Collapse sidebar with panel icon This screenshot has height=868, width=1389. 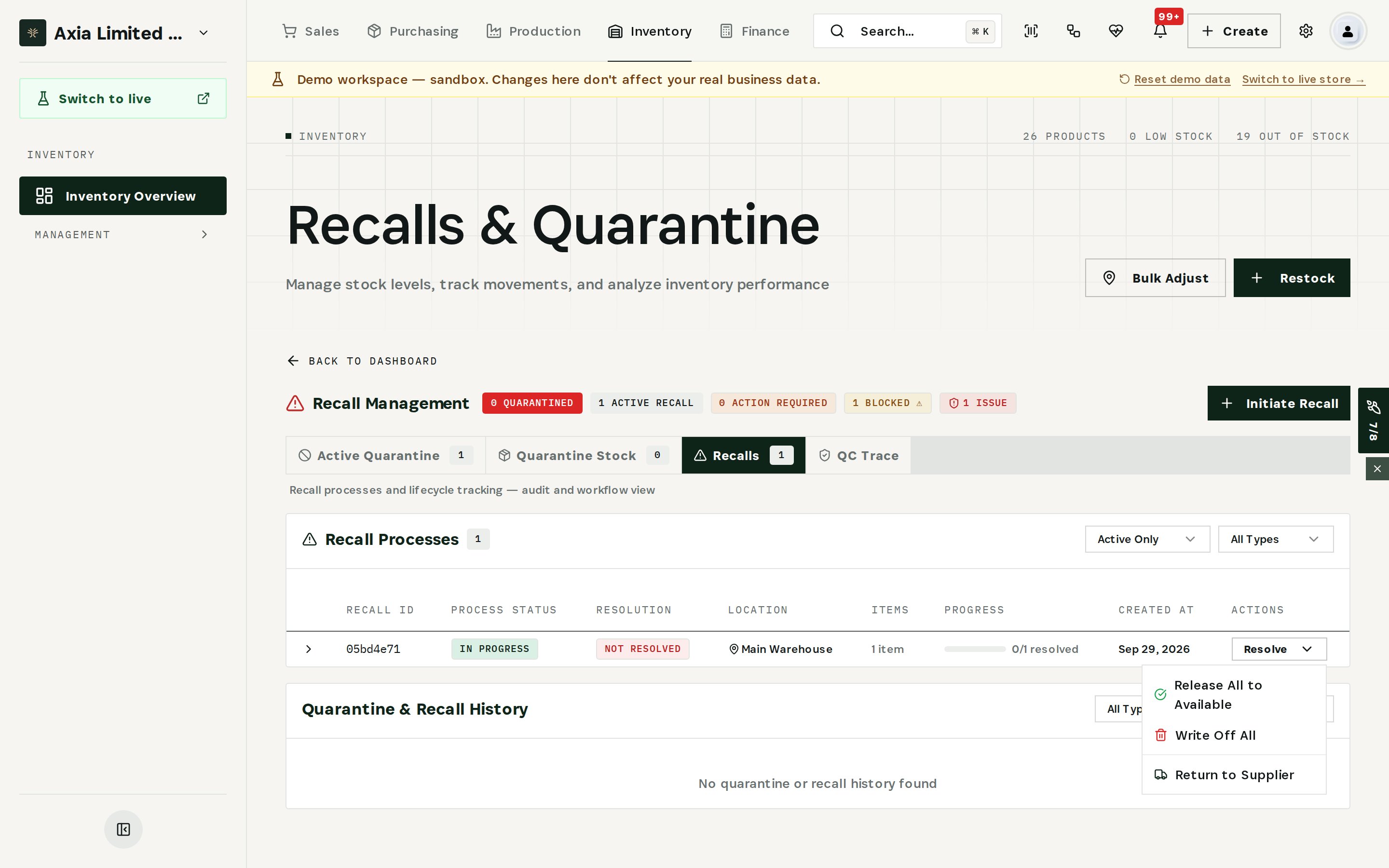click(123, 829)
